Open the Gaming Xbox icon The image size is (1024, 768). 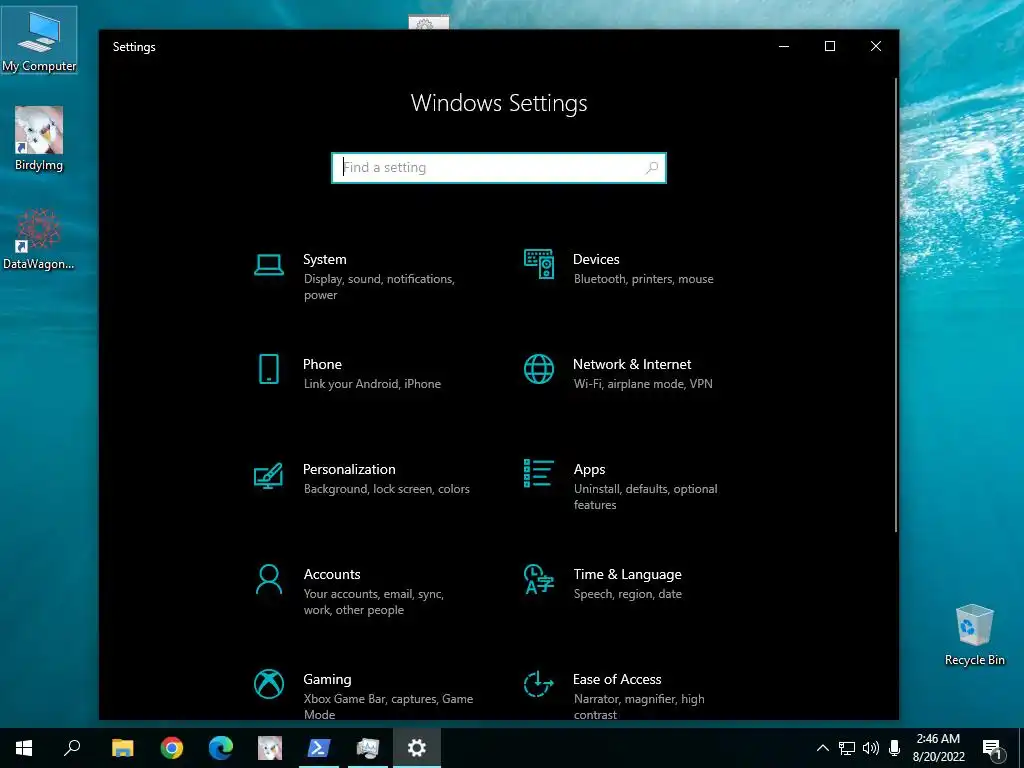coord(268,684)
